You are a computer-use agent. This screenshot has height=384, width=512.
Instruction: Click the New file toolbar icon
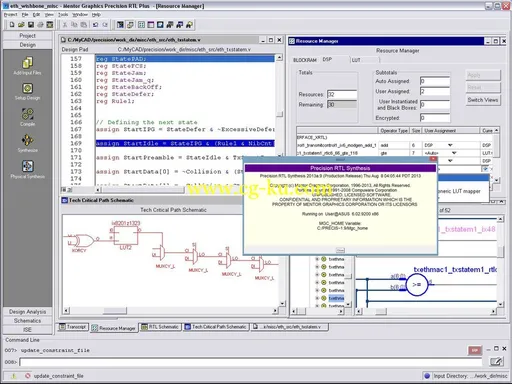pyautogui.click(x=12, y=25)
